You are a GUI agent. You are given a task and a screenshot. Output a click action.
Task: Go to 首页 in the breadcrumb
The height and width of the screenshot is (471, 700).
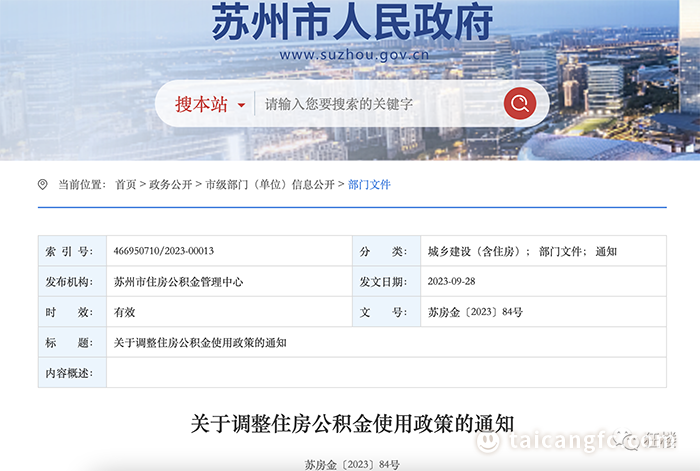tap(125, 184)
